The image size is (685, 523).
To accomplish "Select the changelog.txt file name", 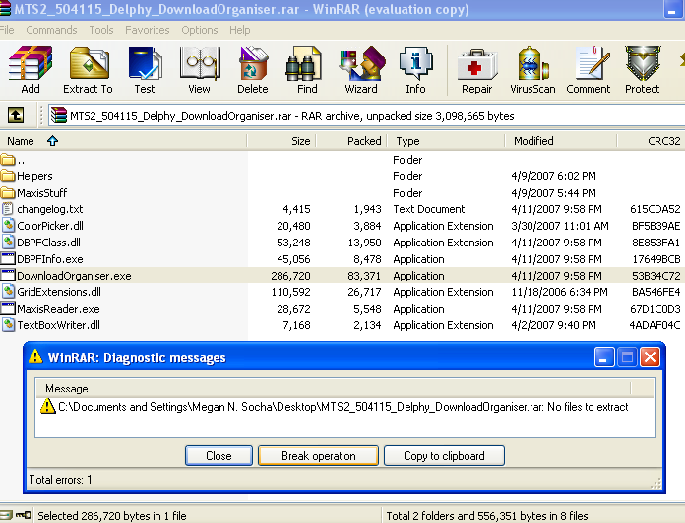I will coord(50,209).
